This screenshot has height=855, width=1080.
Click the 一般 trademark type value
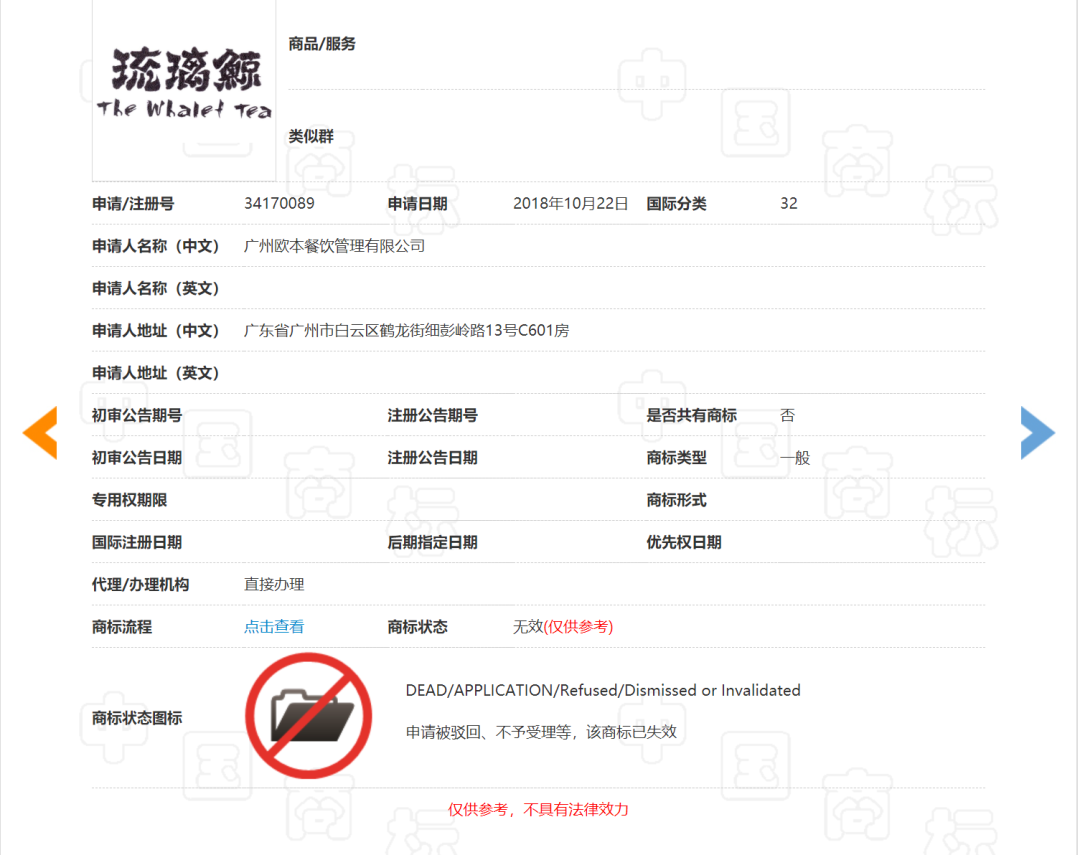(795, 457)
